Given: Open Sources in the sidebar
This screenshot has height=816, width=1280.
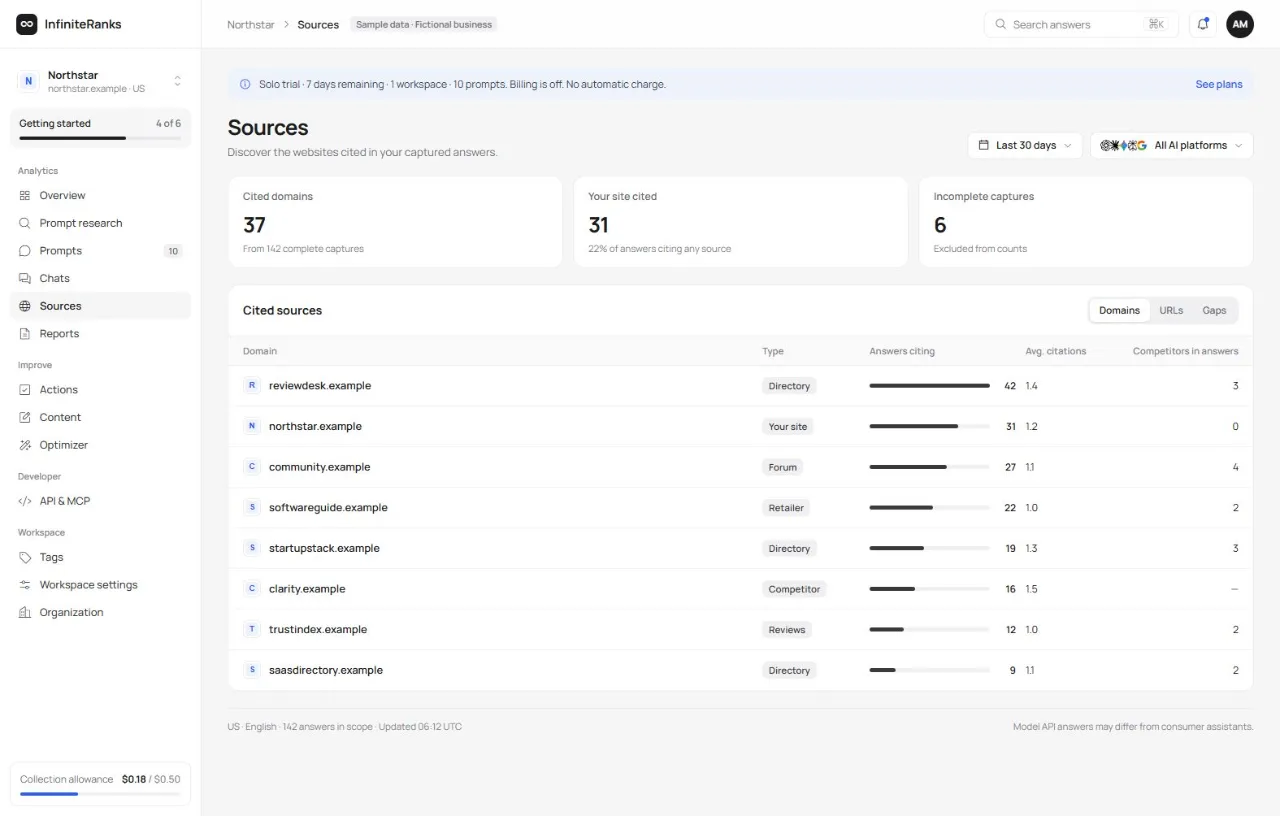Looking at the screenshot, I should (100, 306).
